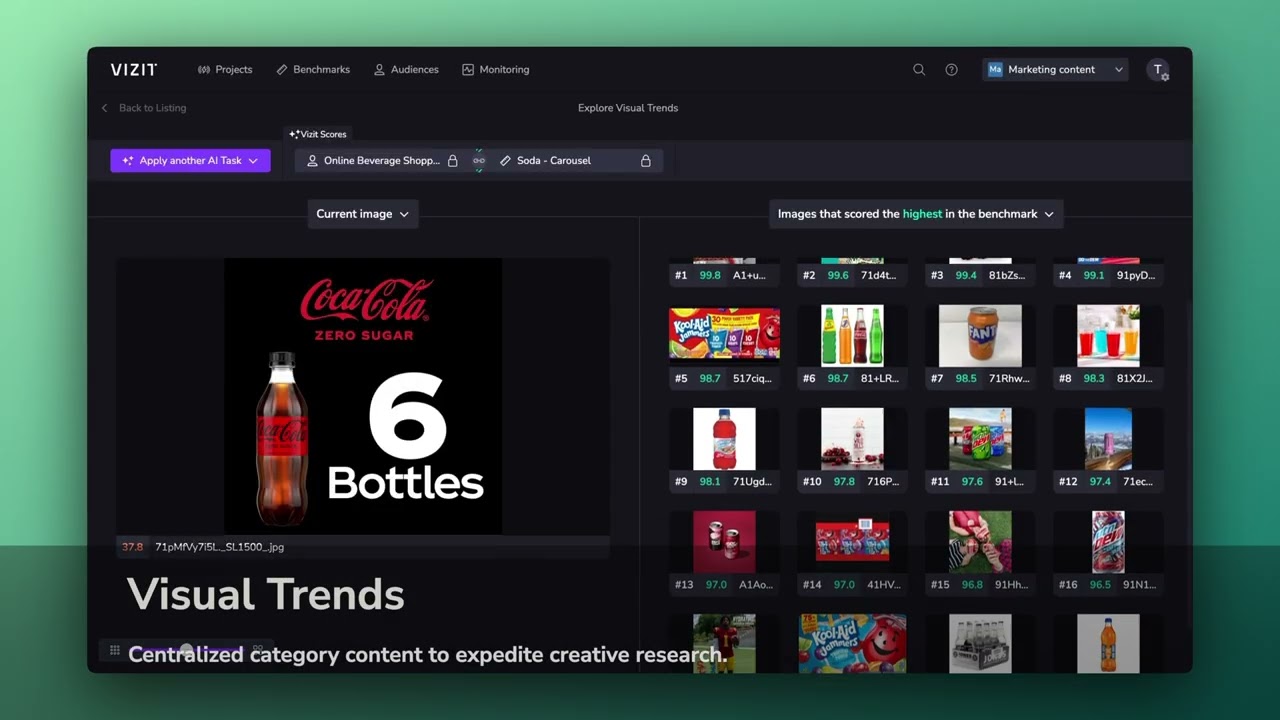
Task: Click the 97.6 score of image #11
Action: coord(972,481)
